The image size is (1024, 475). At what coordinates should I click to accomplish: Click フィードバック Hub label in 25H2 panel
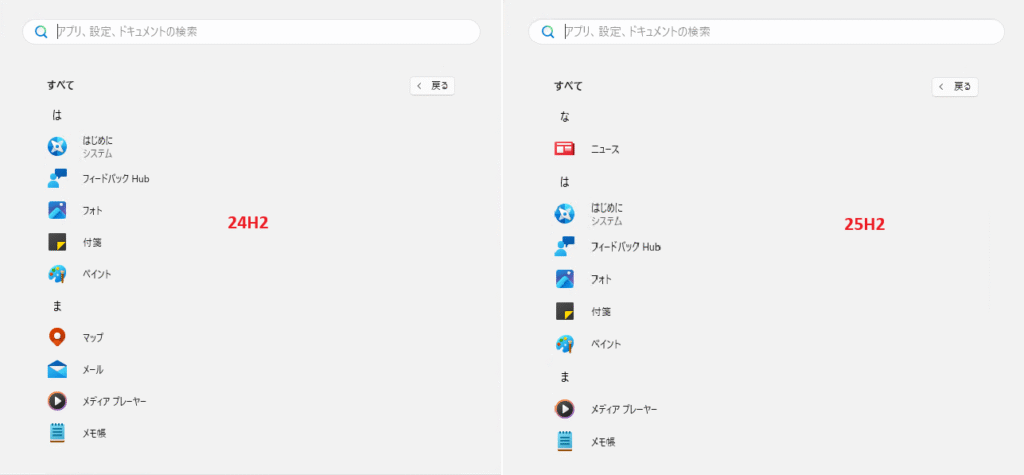[626, 246]
